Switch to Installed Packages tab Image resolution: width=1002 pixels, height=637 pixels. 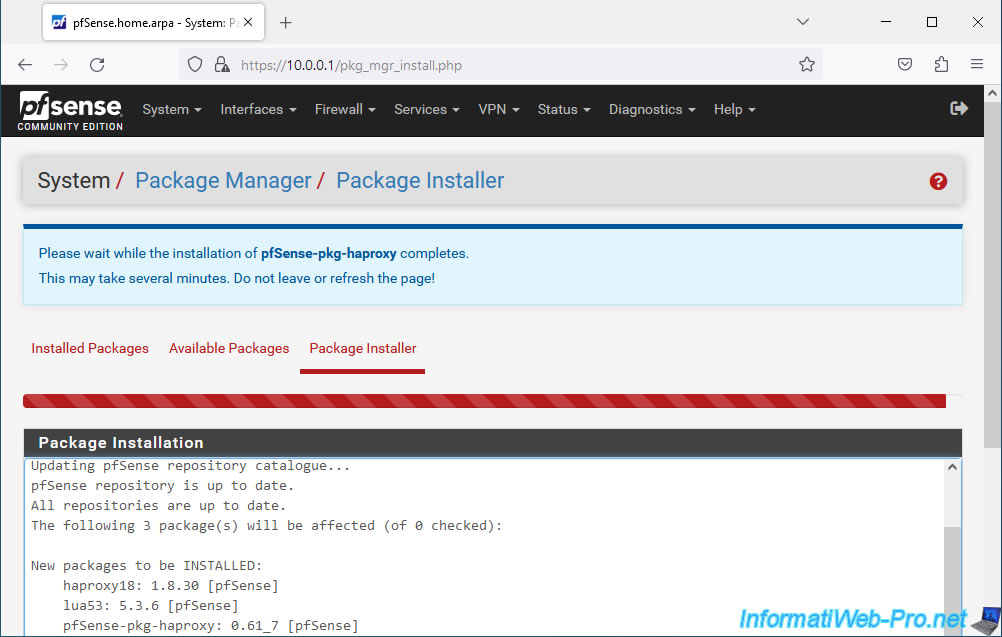point(90,348)
